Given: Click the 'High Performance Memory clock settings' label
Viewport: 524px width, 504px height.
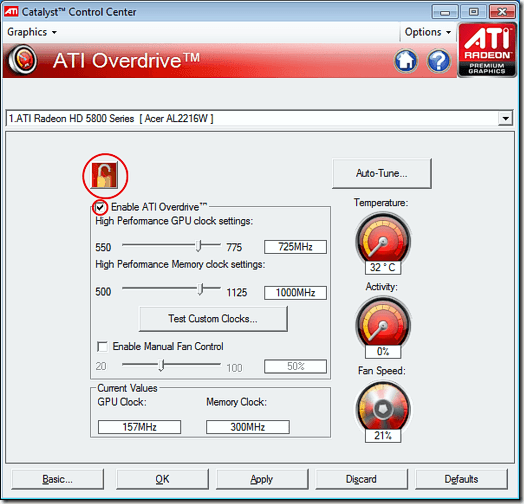Looking at the screenshot, I should [x=180, y=264].
